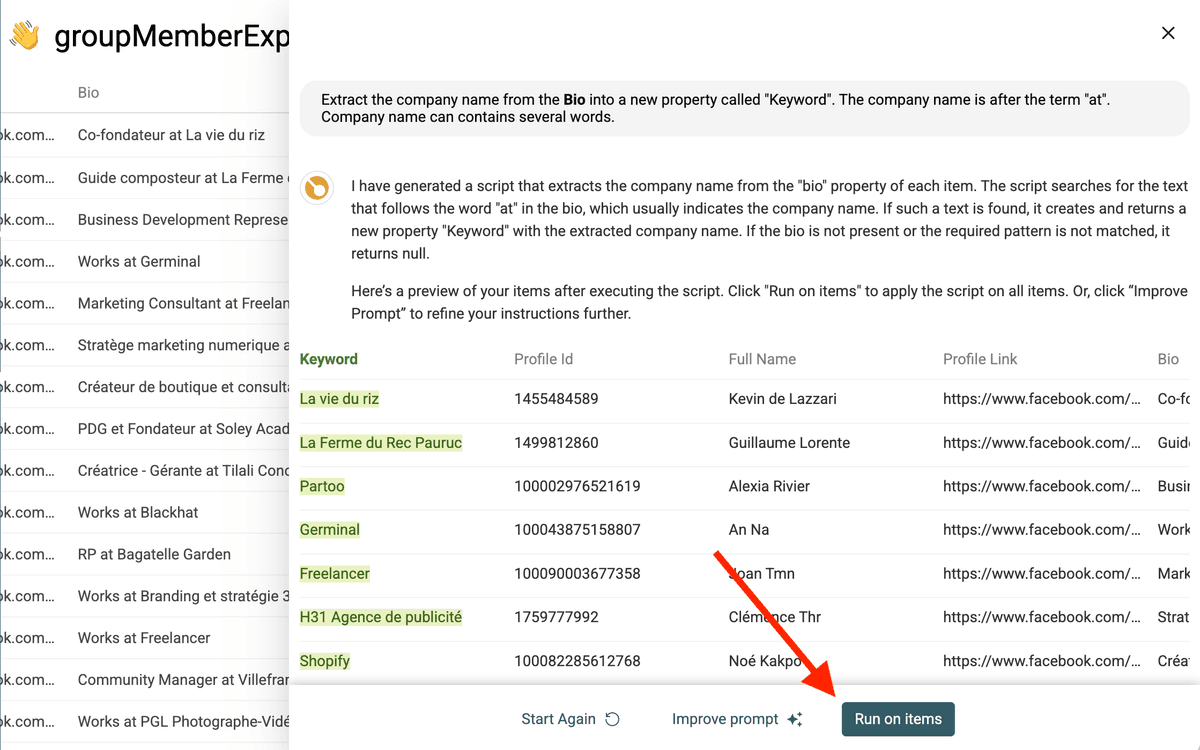Close the AI script panel

pos(1168,33)
